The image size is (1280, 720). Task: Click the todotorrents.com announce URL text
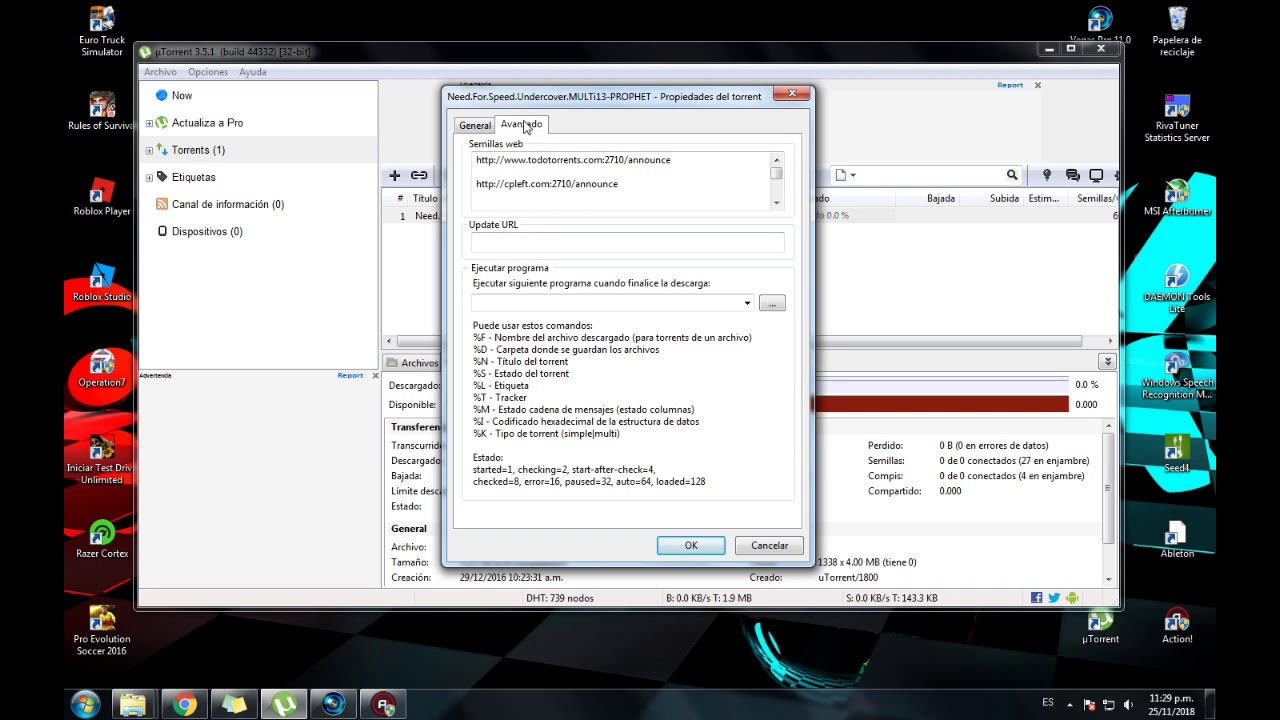click(573, 160)
